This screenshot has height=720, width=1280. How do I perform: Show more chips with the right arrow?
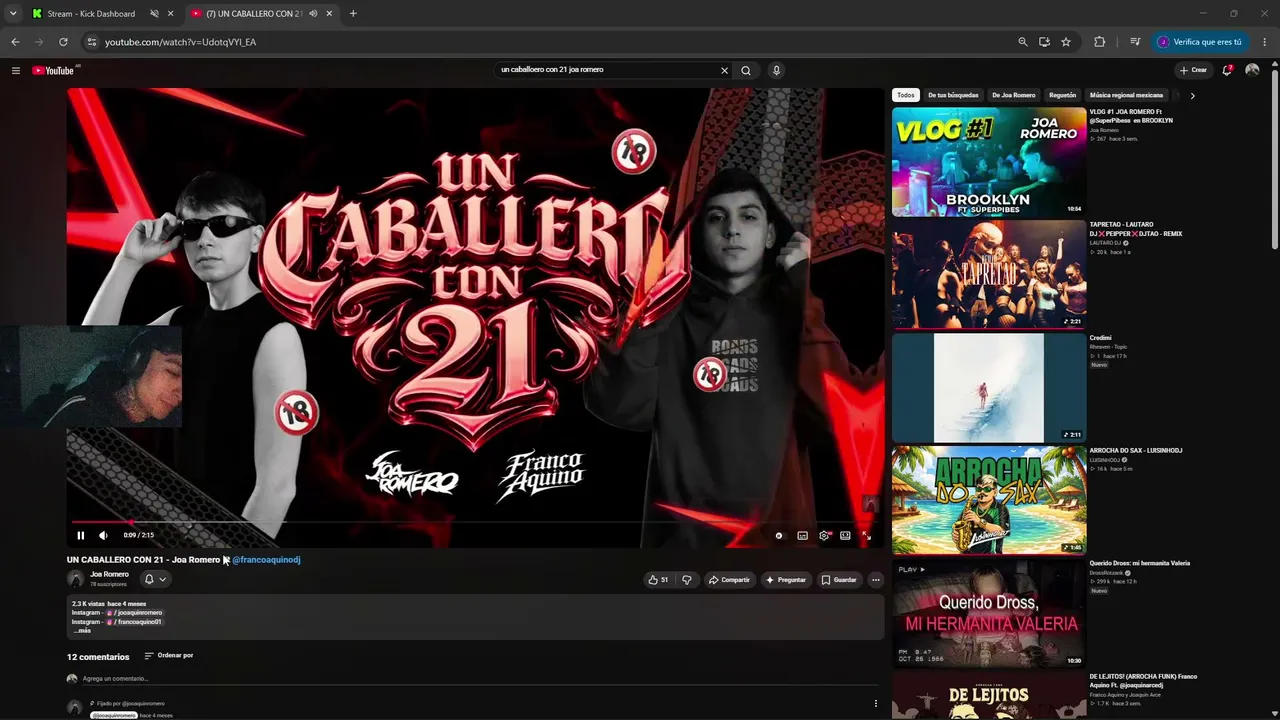click(x=1192, y=95)
